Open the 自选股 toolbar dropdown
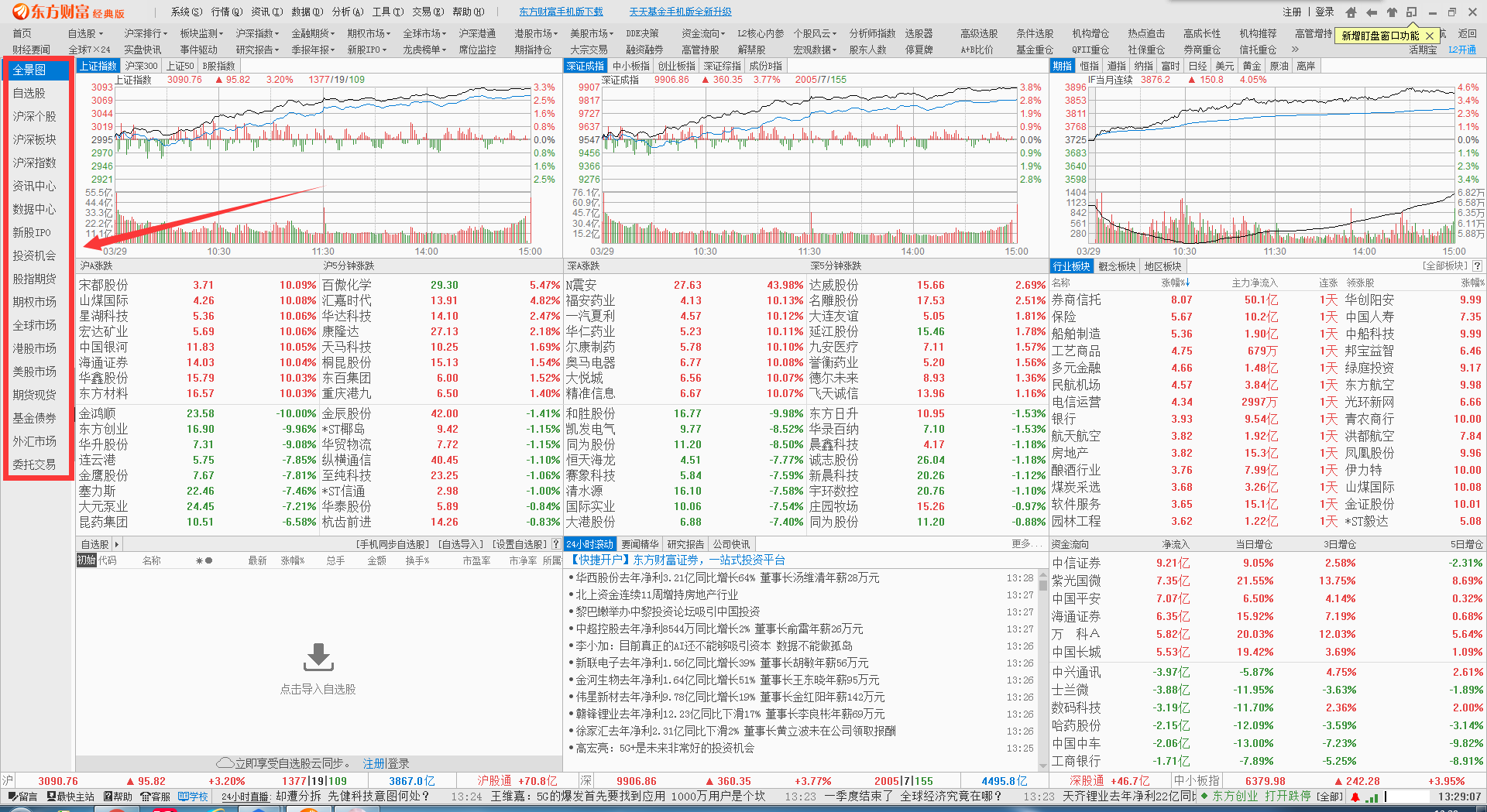Screen dimensions: 1487x812 [x=85, y=34]
